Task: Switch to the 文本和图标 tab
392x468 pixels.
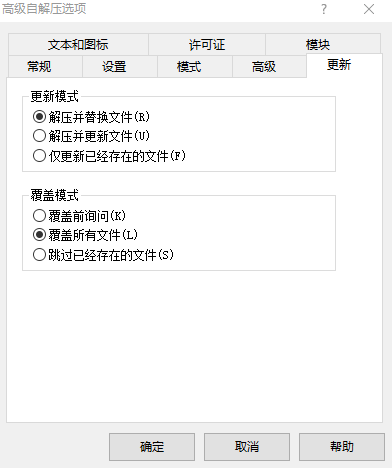Action: coord(78,44)
